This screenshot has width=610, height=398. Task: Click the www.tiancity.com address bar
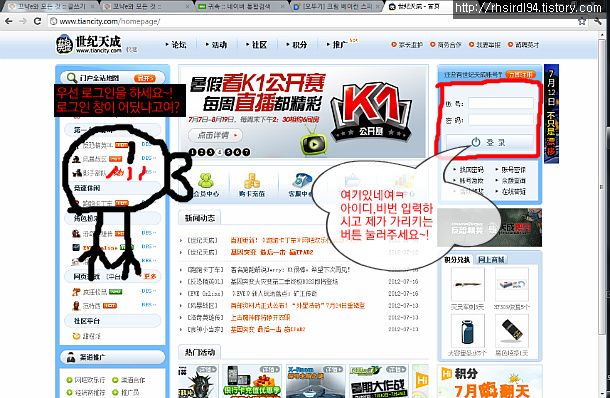click(311, 21)
